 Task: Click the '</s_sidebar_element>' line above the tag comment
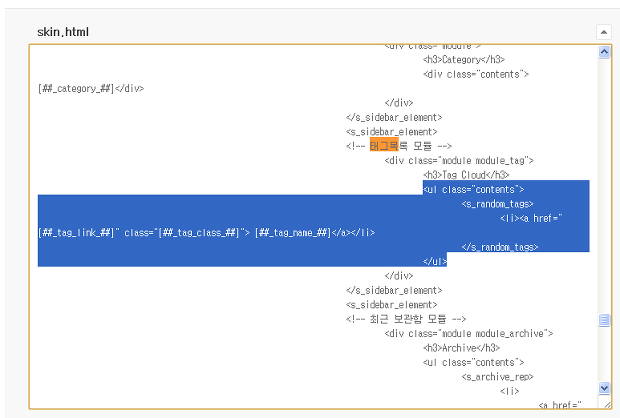[x=394, y=117]
